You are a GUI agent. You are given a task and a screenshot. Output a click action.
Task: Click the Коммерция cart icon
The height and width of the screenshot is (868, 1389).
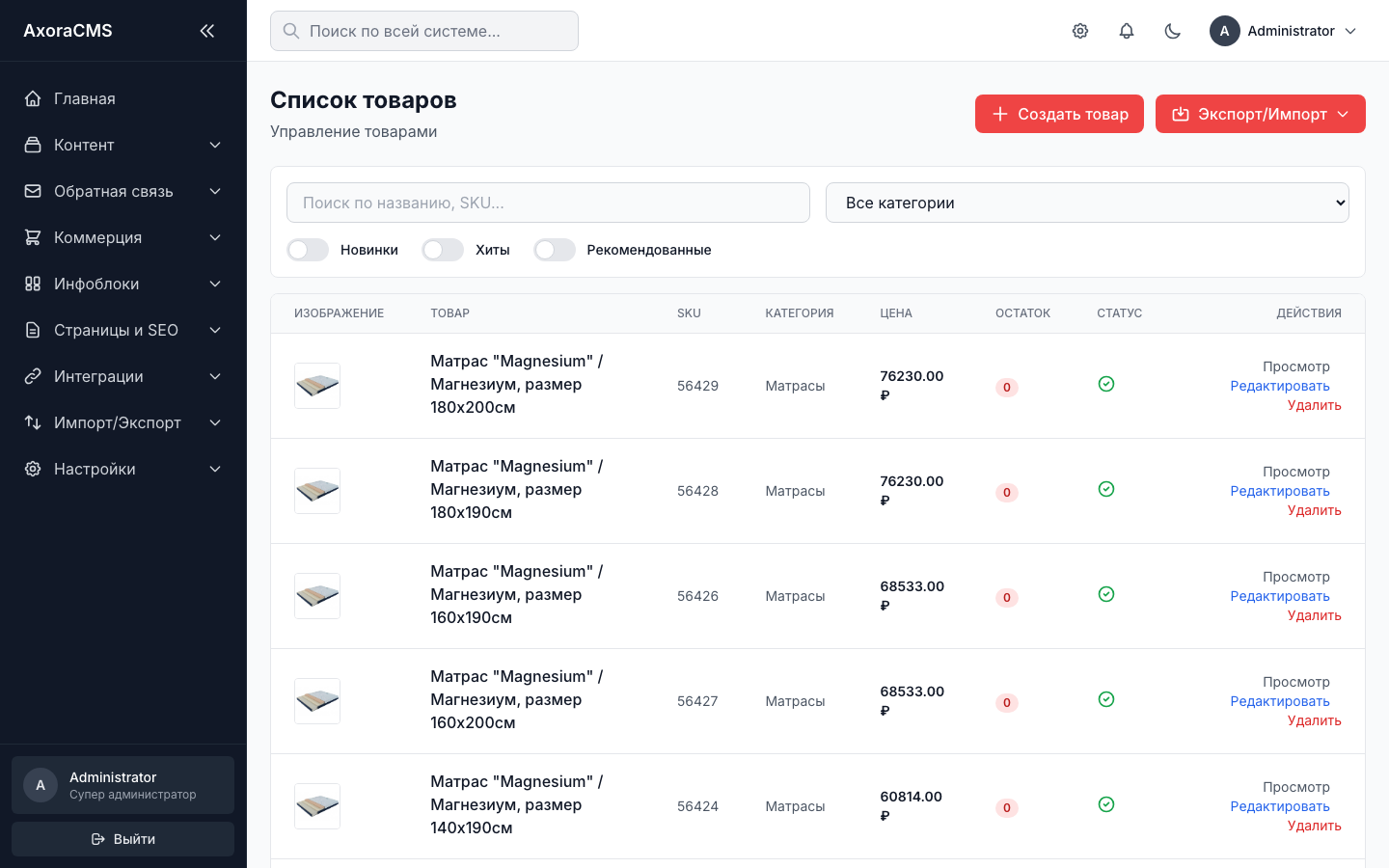click(33, 237)
